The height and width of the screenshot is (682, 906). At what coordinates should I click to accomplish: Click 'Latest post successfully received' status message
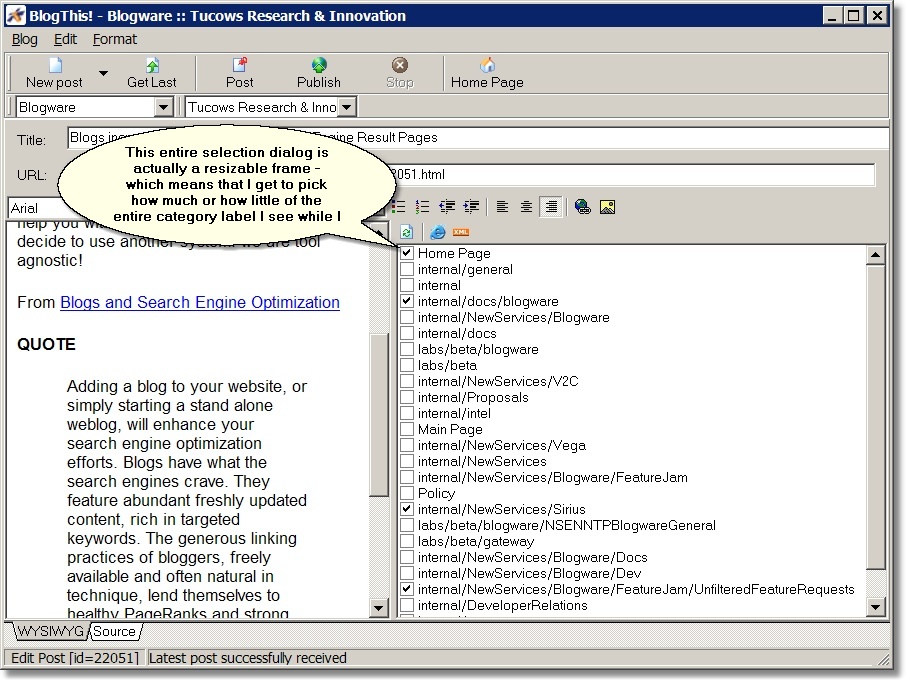coord(248,658)
